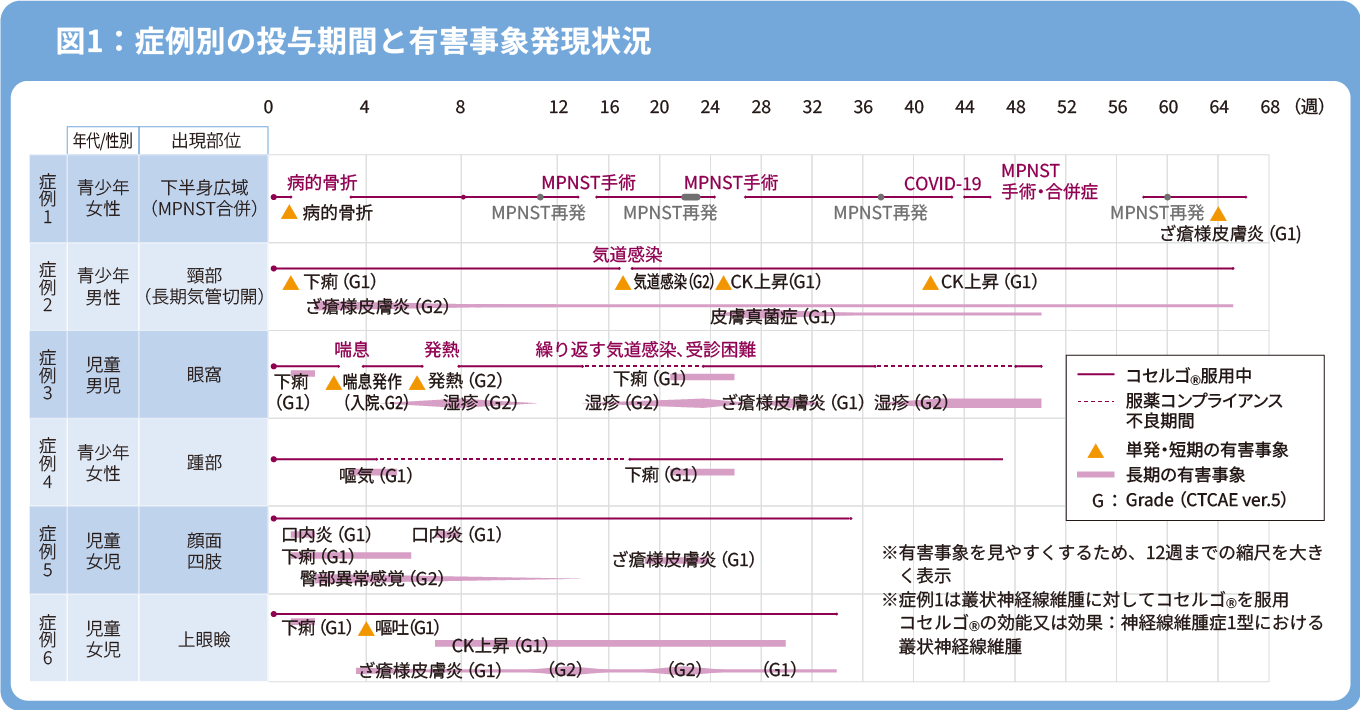Click week 52 on the time axis
The height and width of the screenshot is (710, 1360).
click(x=1066, y=107)
